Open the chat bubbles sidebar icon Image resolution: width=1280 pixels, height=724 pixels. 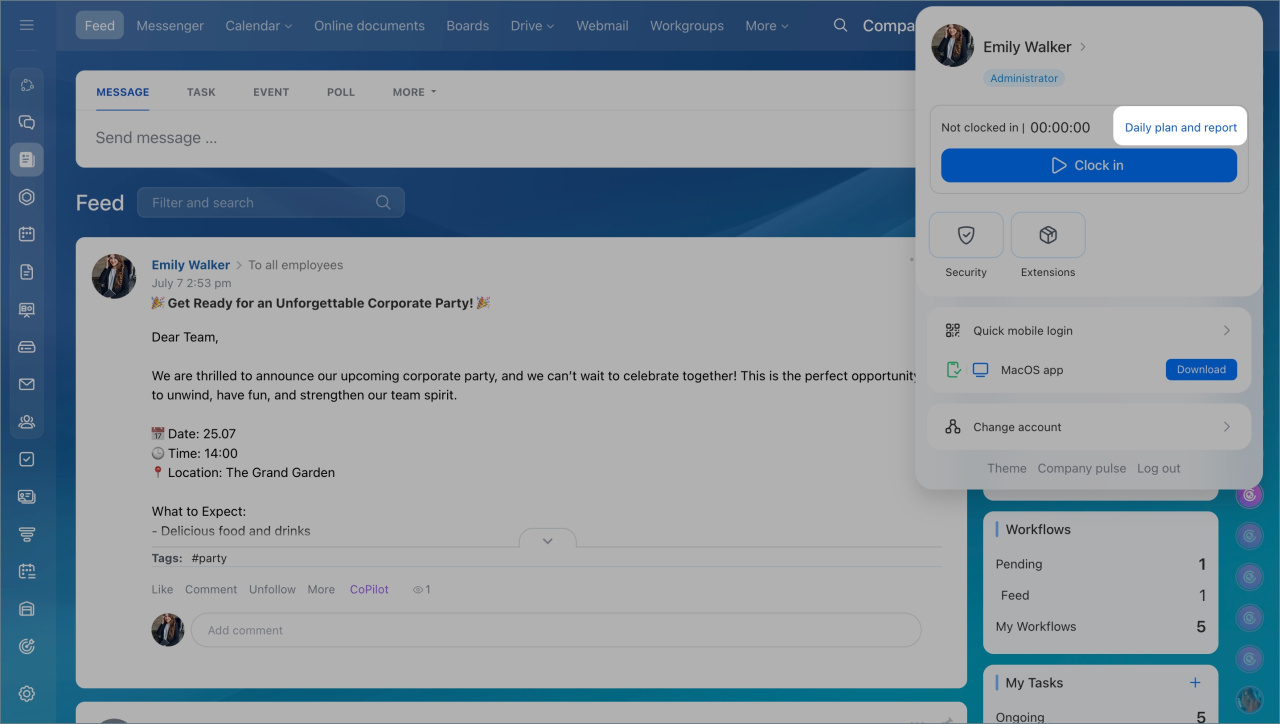point(27,122)
